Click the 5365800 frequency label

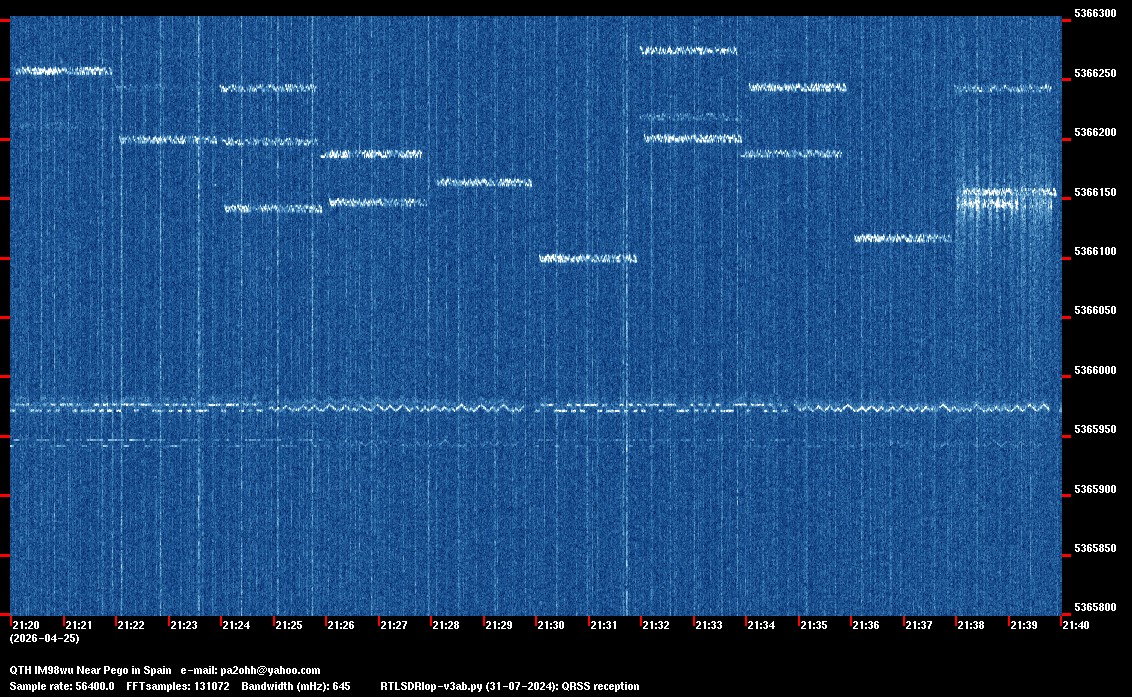click(x=1094, y=608)
